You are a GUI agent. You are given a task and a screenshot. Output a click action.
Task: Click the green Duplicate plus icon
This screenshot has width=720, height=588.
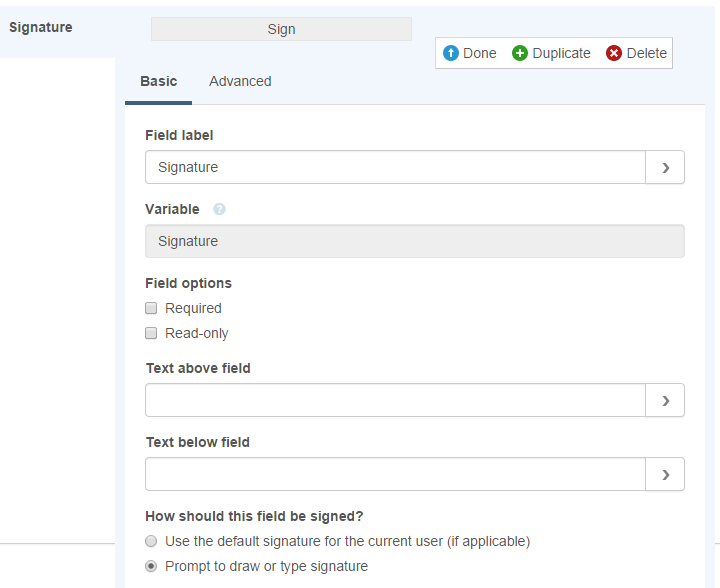point(520,53)
